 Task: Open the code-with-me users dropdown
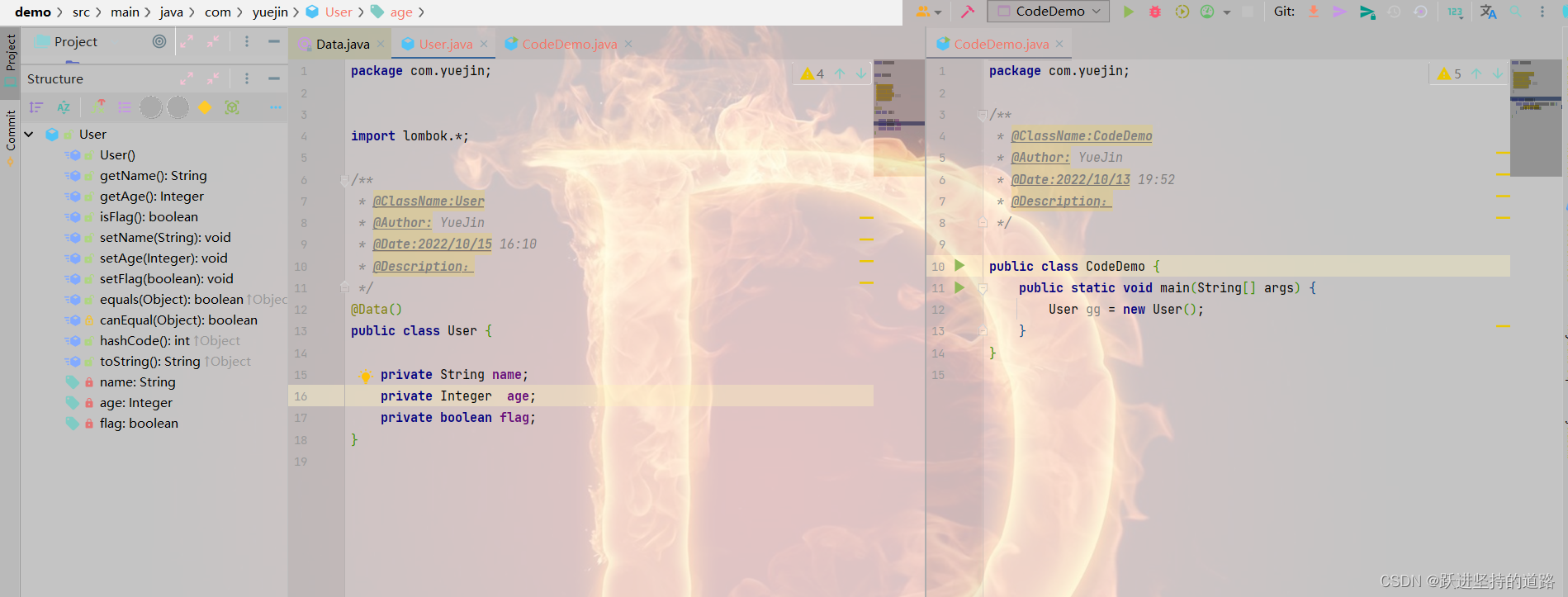coord(929,12)
